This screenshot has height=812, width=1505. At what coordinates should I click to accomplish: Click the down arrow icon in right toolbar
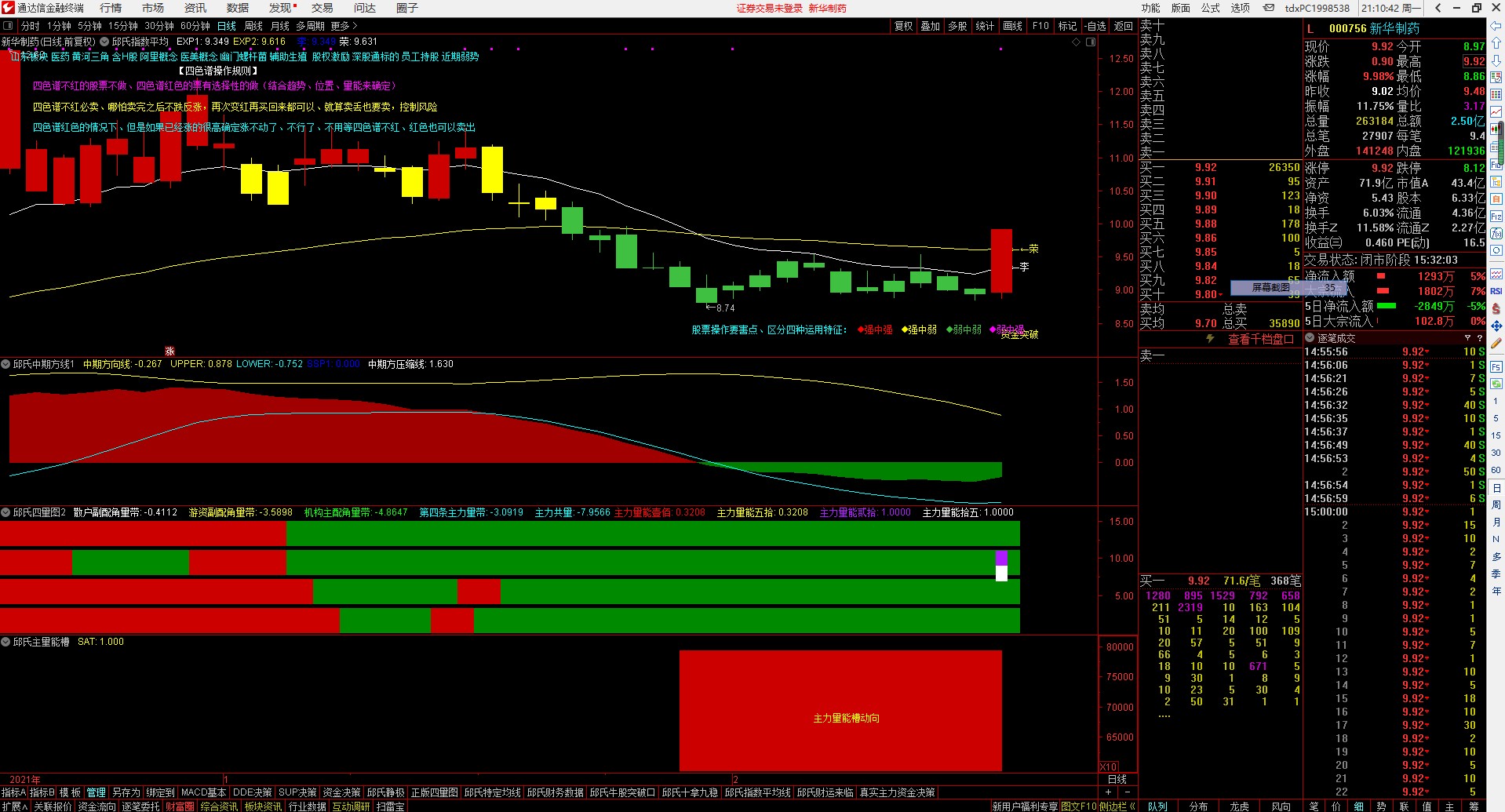[1496, 60]
